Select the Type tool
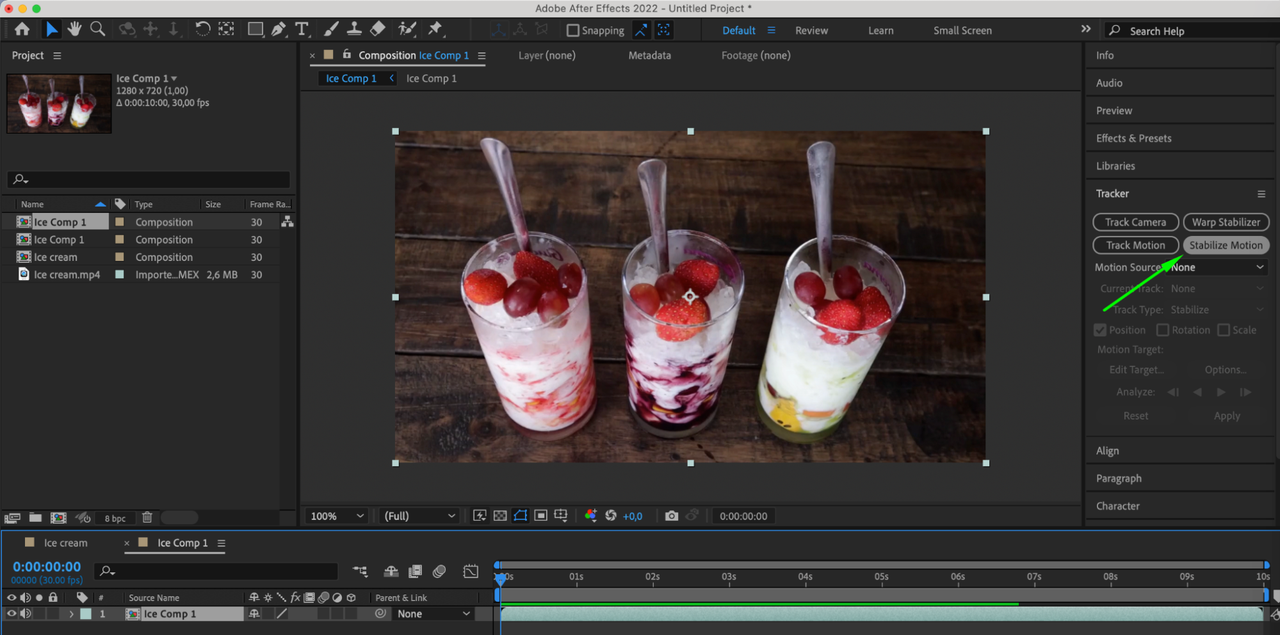This screenshot has width=1280, height=635. pos(302,29)
